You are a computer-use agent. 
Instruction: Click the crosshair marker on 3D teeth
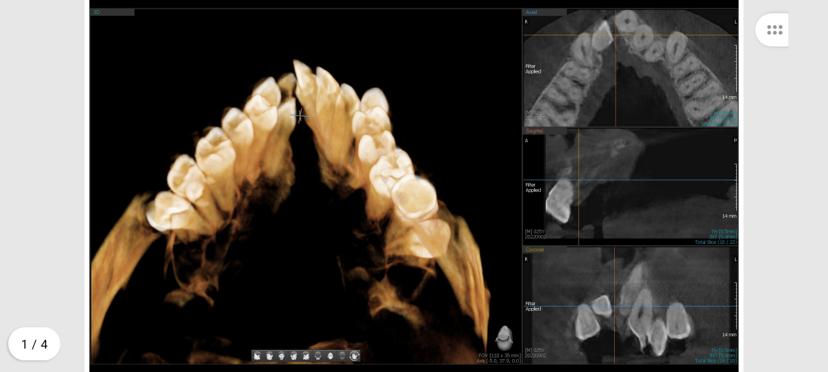300,116
